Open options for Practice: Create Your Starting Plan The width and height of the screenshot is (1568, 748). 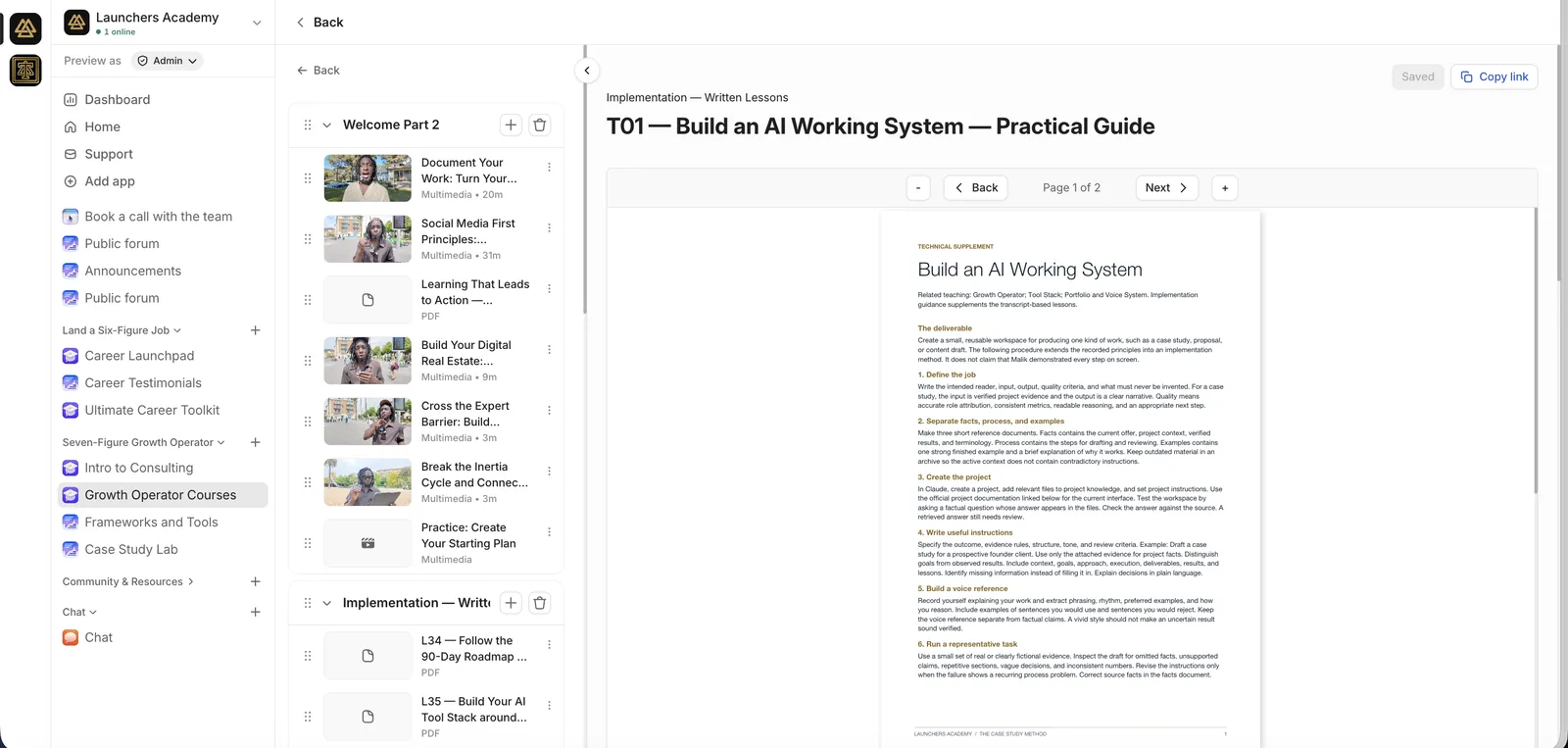[x=549, y=532]
